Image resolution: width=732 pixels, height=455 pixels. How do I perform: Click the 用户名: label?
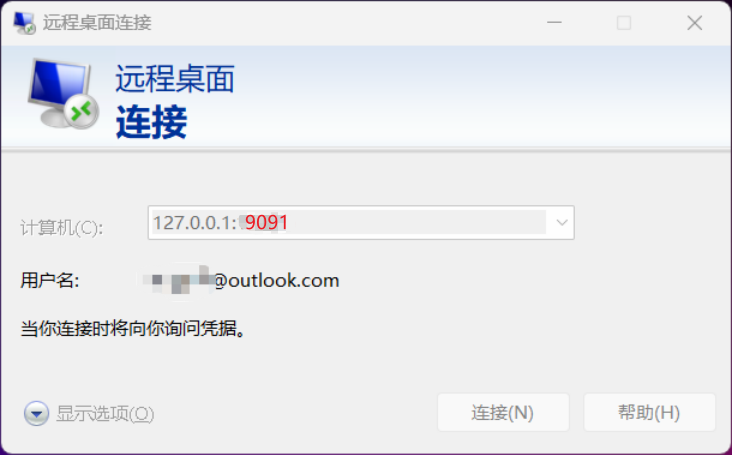click(49, 280)
